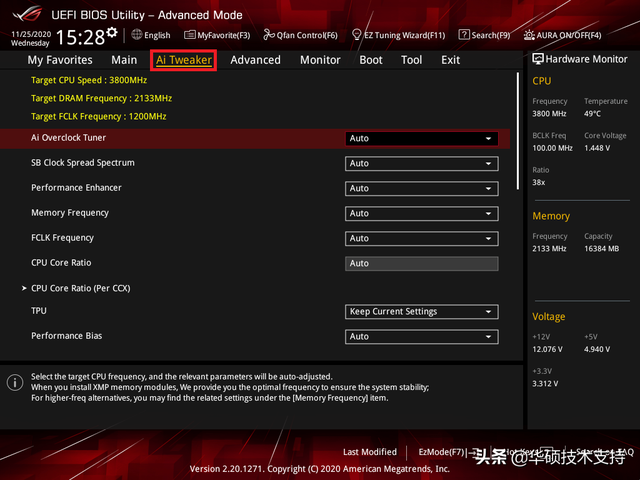Select the TPU label

click(39, 311)
